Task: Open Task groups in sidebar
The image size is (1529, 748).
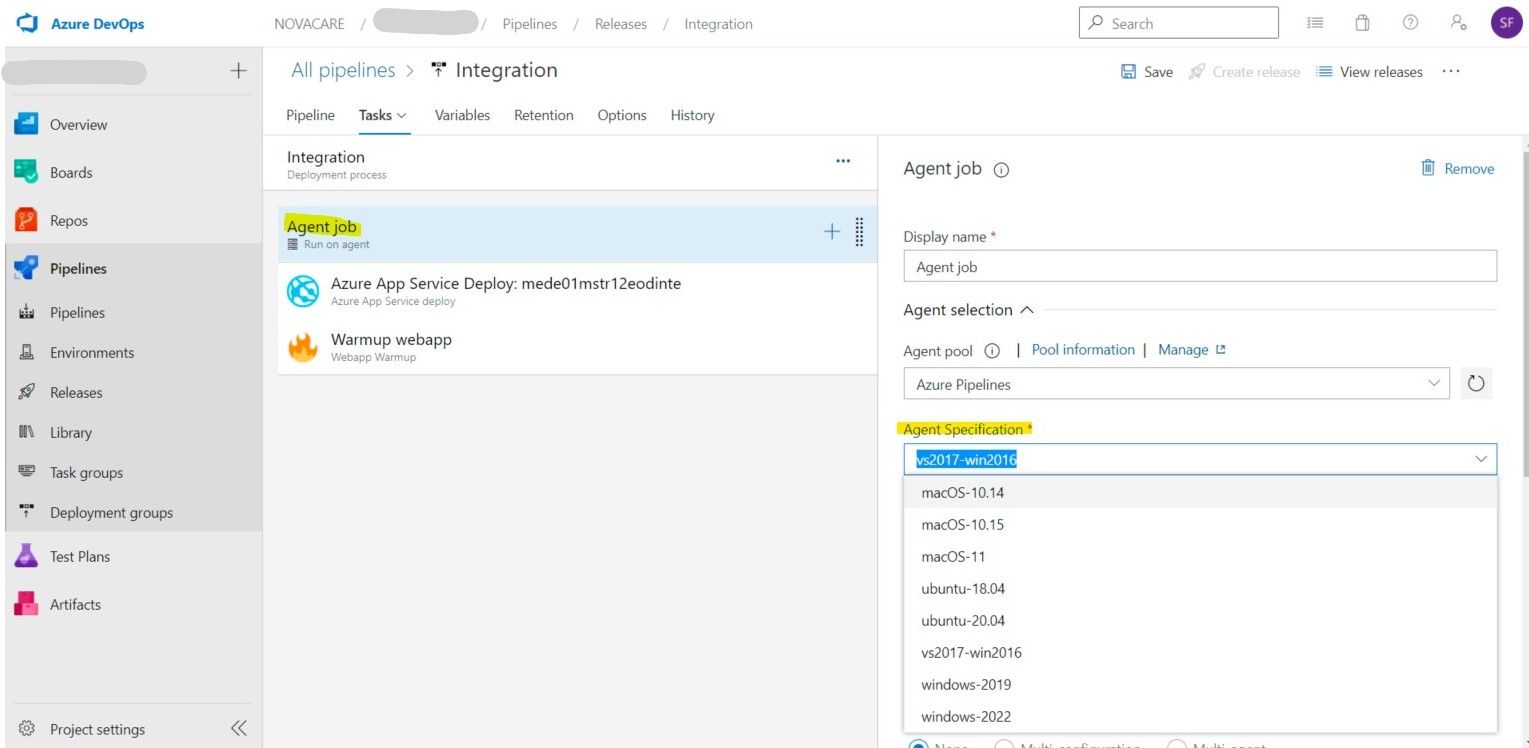Action: [x=86, y=472]
